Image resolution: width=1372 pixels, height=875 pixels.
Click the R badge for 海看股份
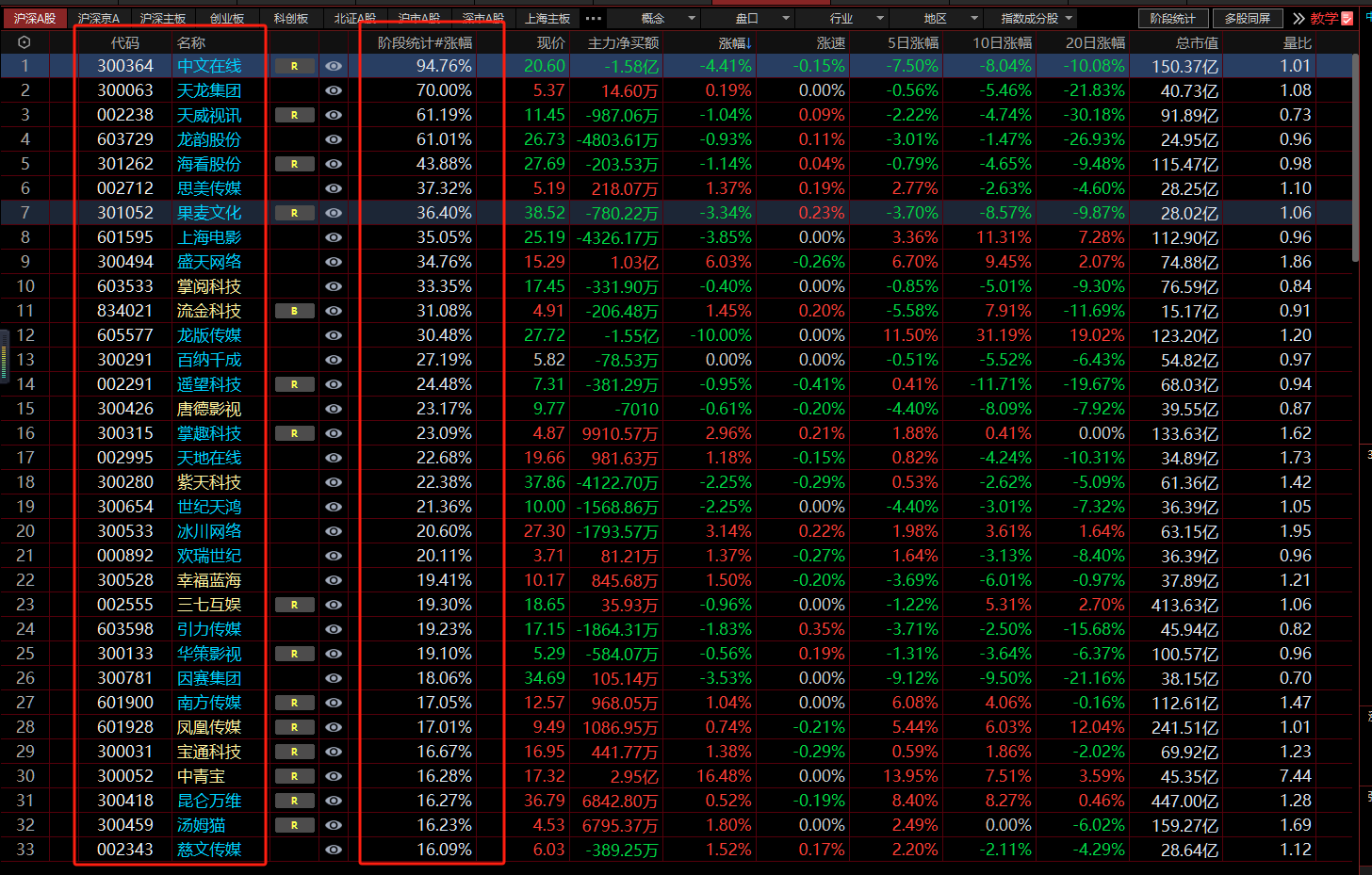[295, 164]
